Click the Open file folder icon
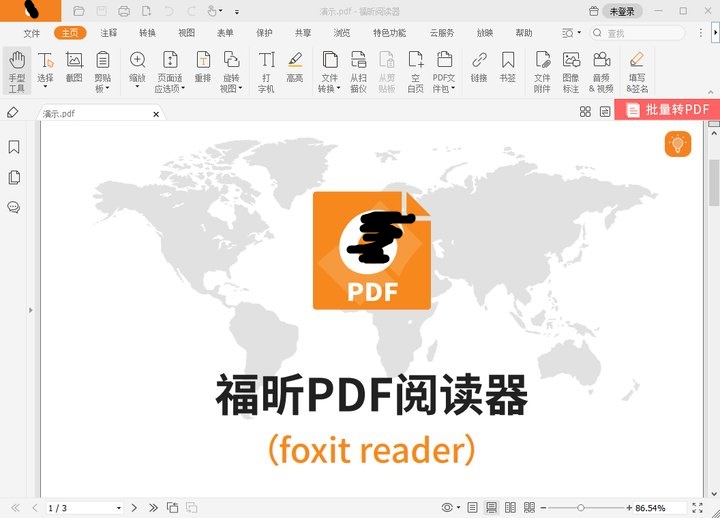720x518 pixels. (x=79, y=11)
